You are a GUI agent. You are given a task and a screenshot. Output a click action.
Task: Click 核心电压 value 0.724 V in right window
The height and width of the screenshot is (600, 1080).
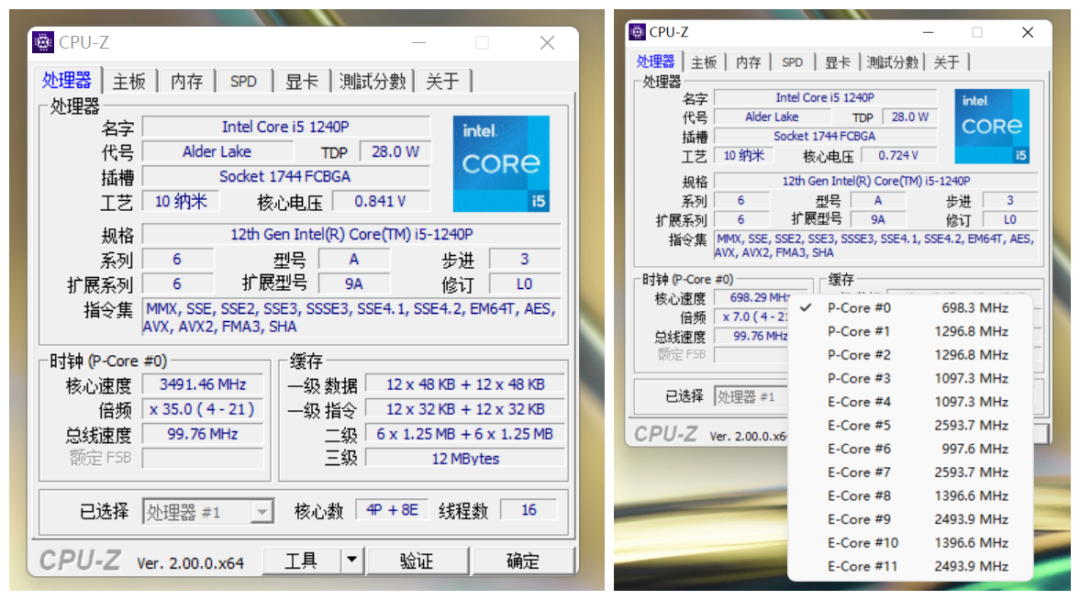898,156
